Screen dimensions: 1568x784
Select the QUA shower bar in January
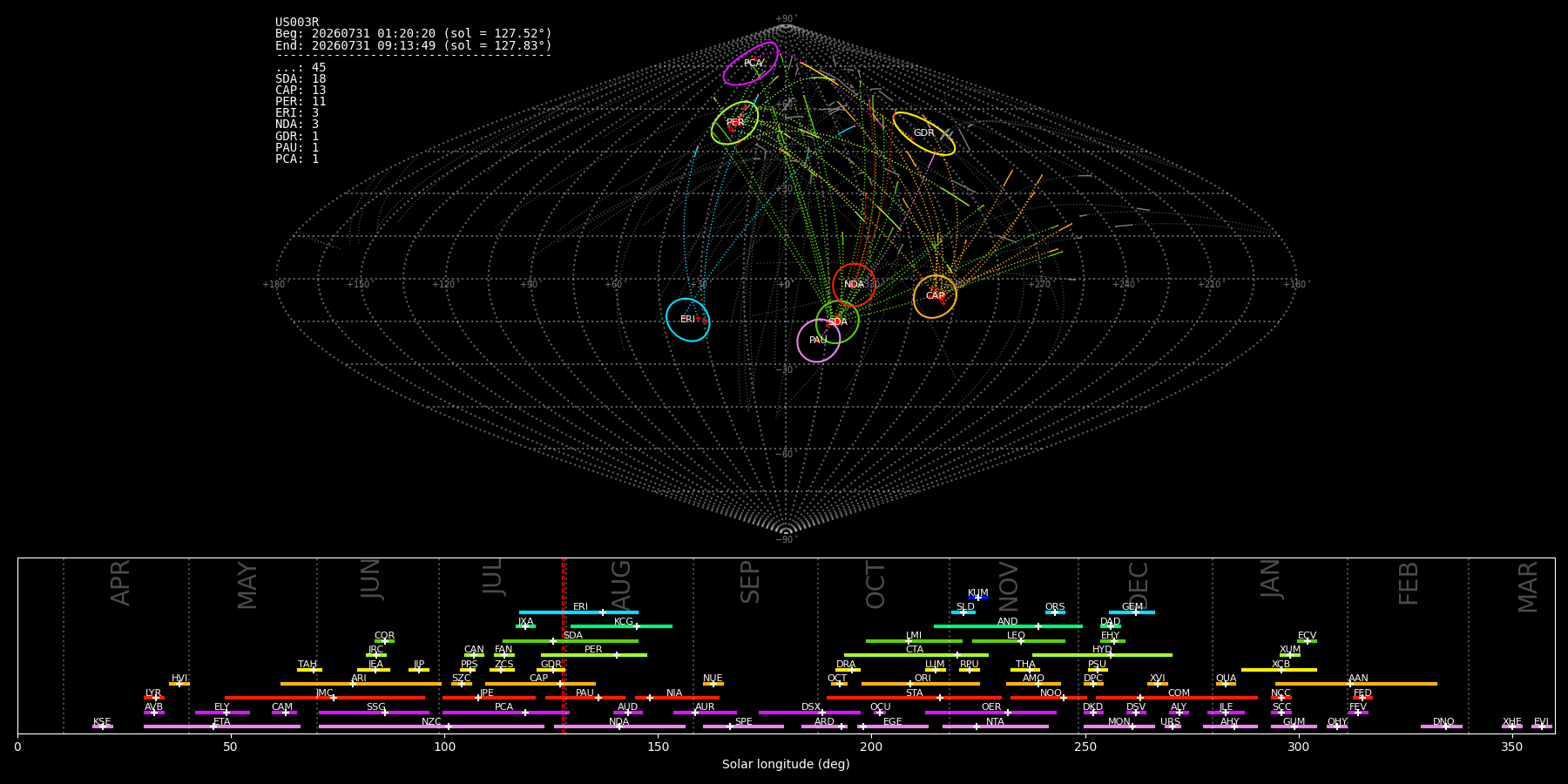(1226, 684)
